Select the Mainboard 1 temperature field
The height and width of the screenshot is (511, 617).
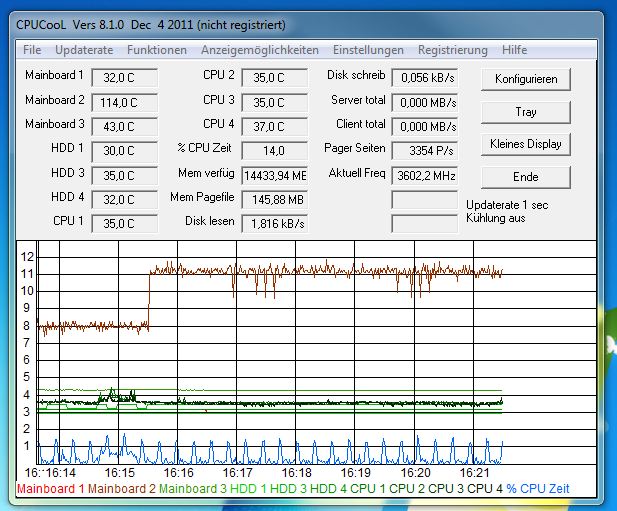(x=124, y=77)
